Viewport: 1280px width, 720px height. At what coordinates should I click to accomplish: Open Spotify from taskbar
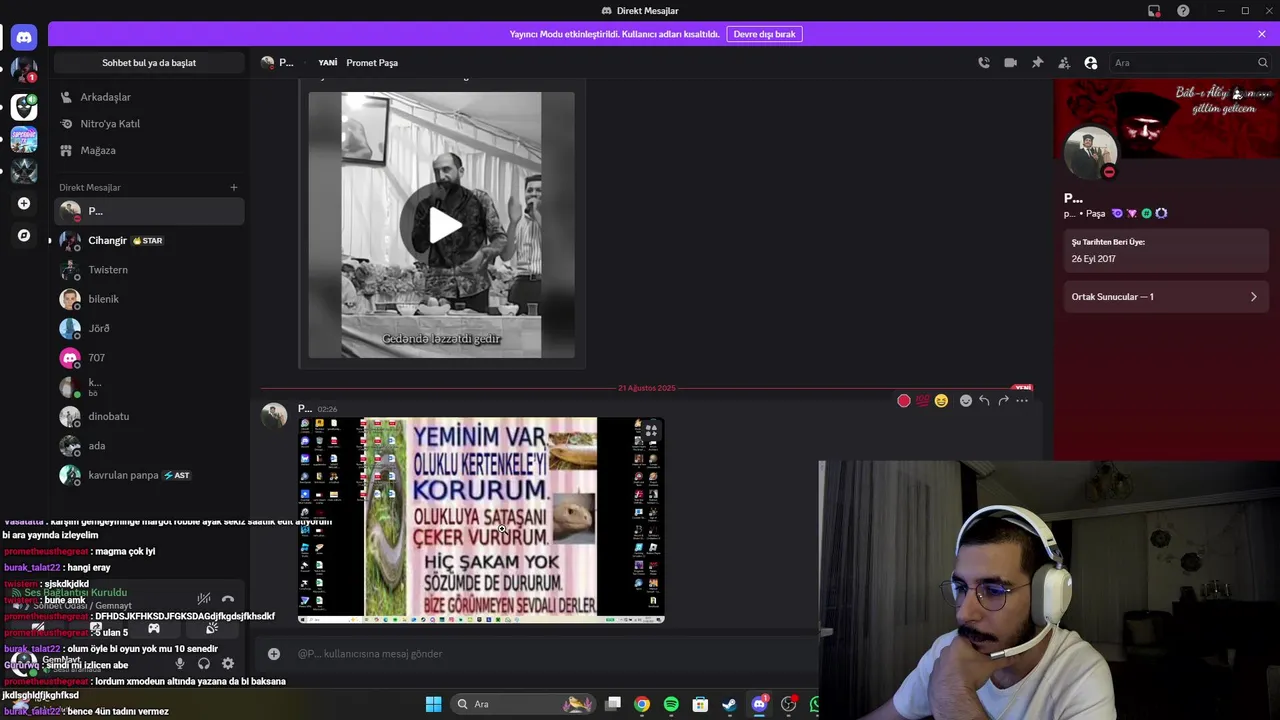671,704
